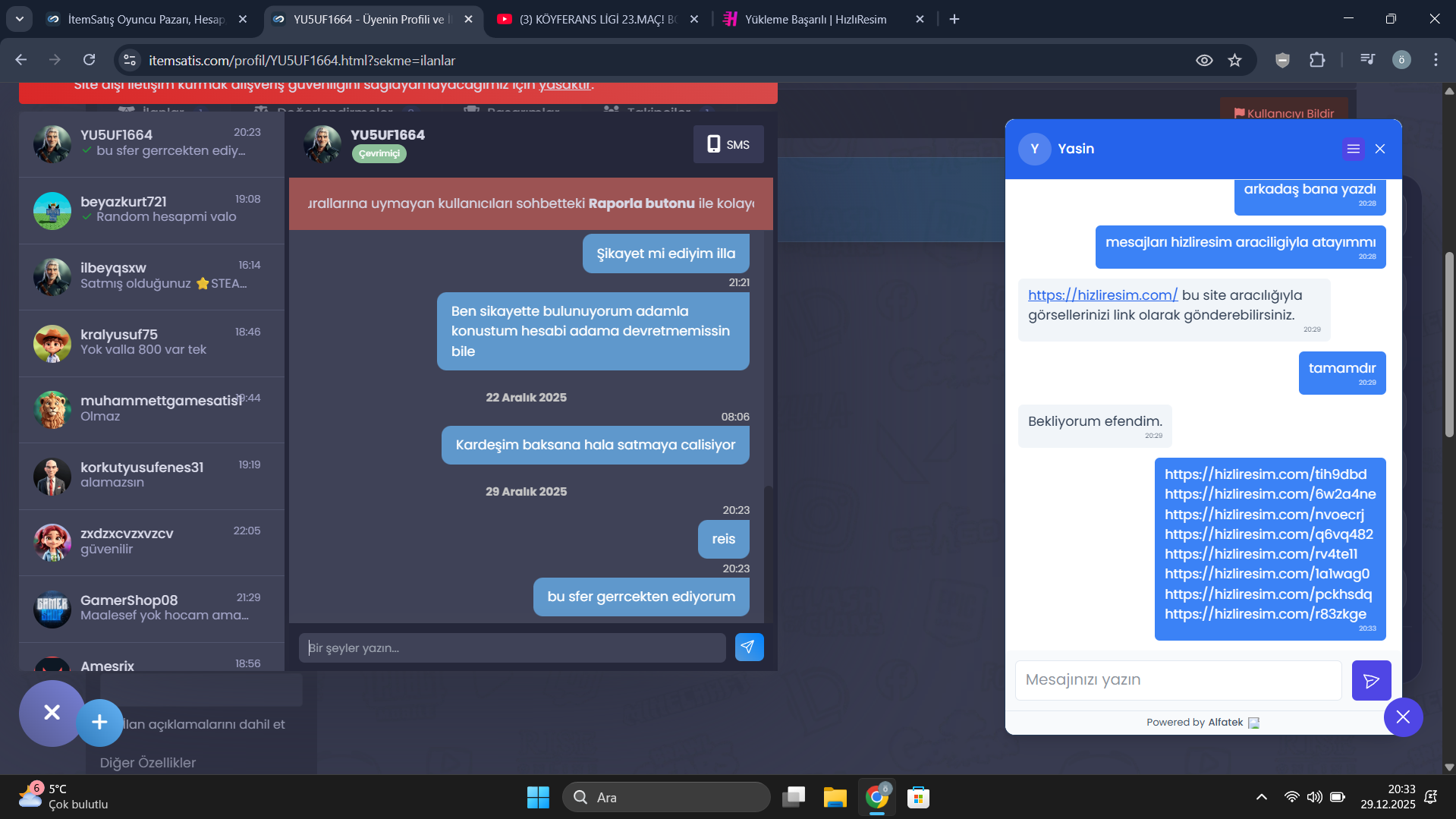Switch to İtemSatış Oyuncu Pazarı tab
This screenshot has width=1456, height=819.
pos(147,19)
